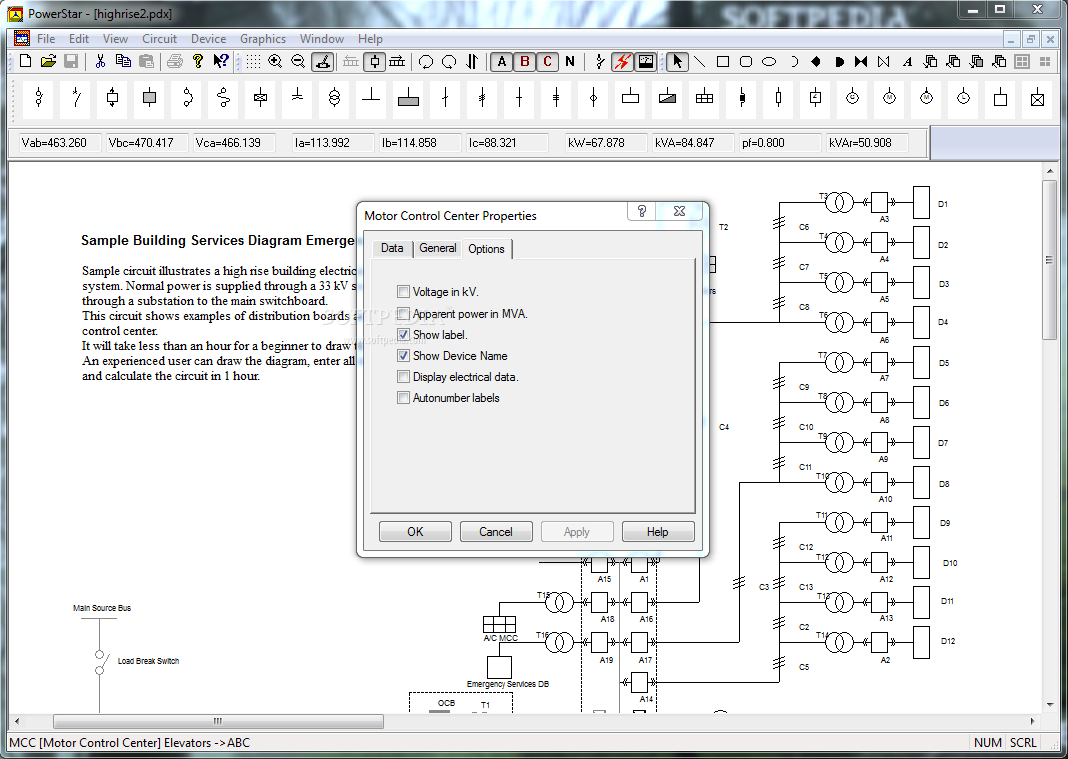
Task: Click the horizontal scrollbar thumb
Action: (218, 721)
